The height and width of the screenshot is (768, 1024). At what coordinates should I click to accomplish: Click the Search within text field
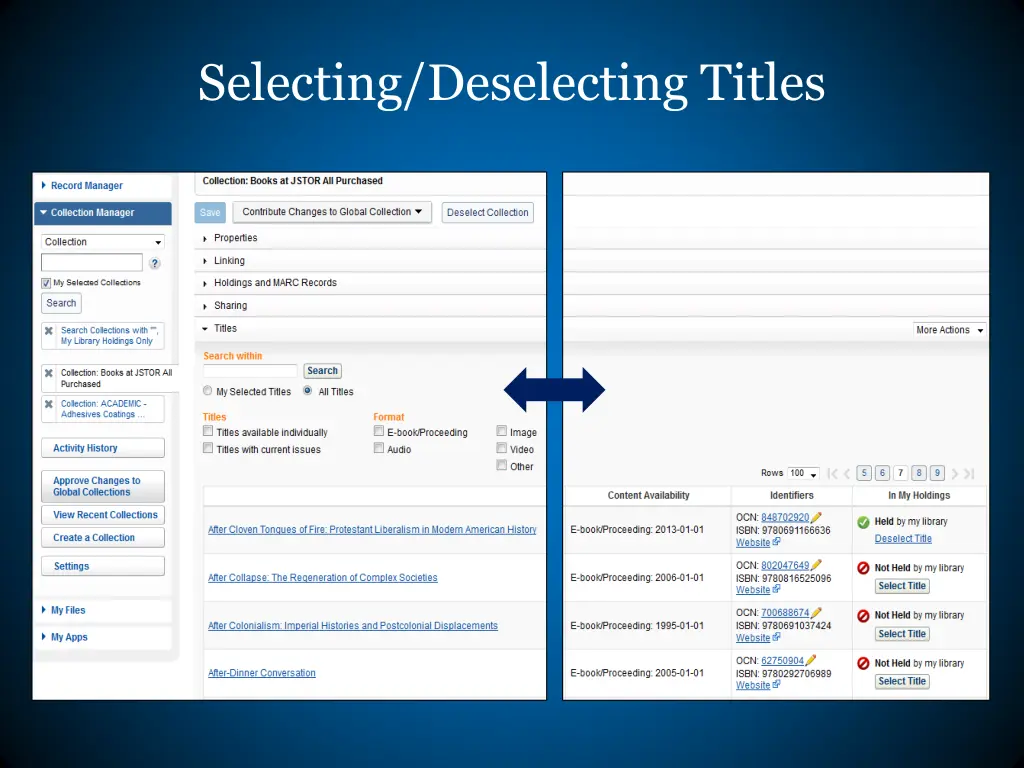tap(250, 371)
